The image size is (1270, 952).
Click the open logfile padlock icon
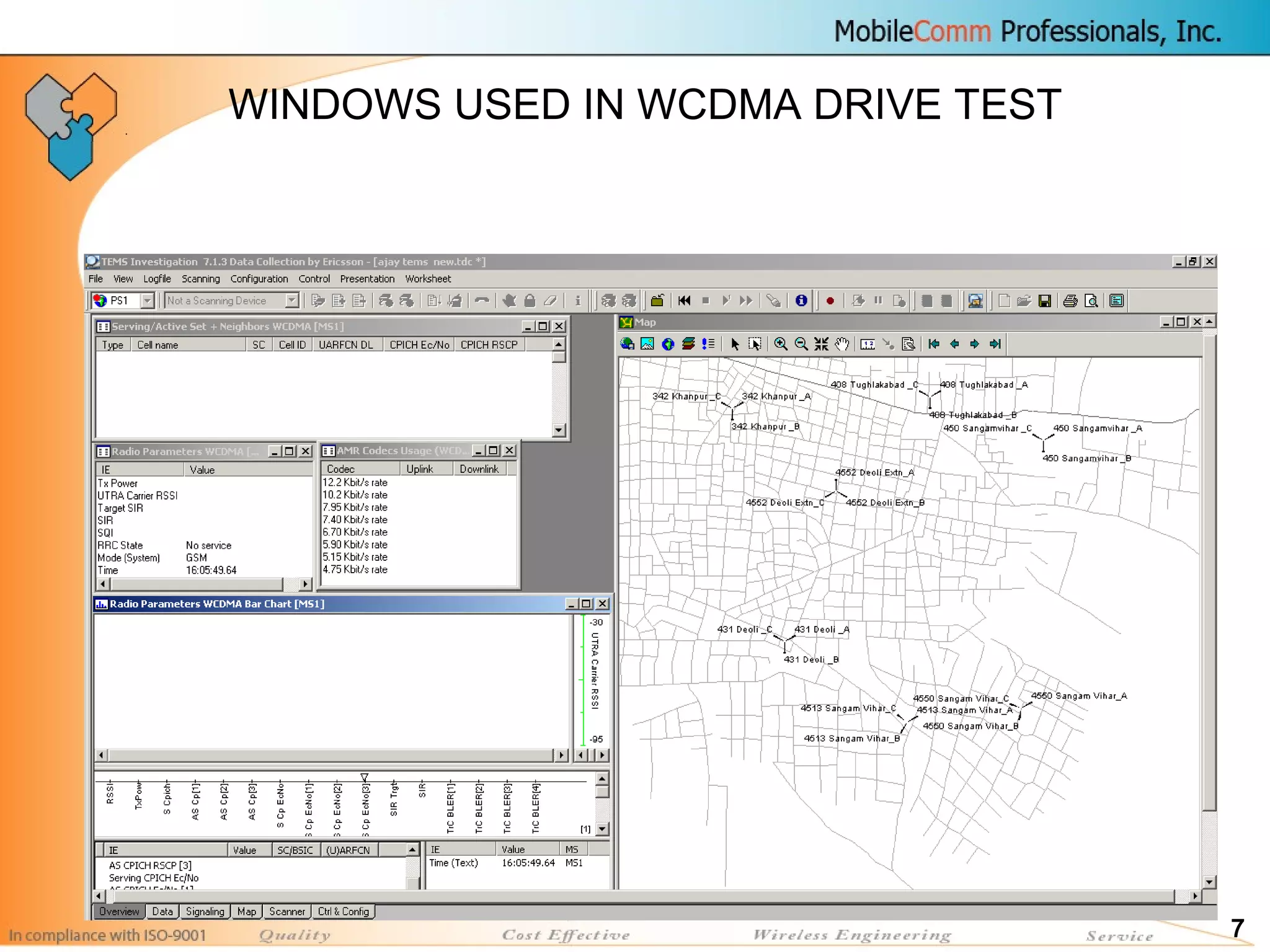(657, 301)
